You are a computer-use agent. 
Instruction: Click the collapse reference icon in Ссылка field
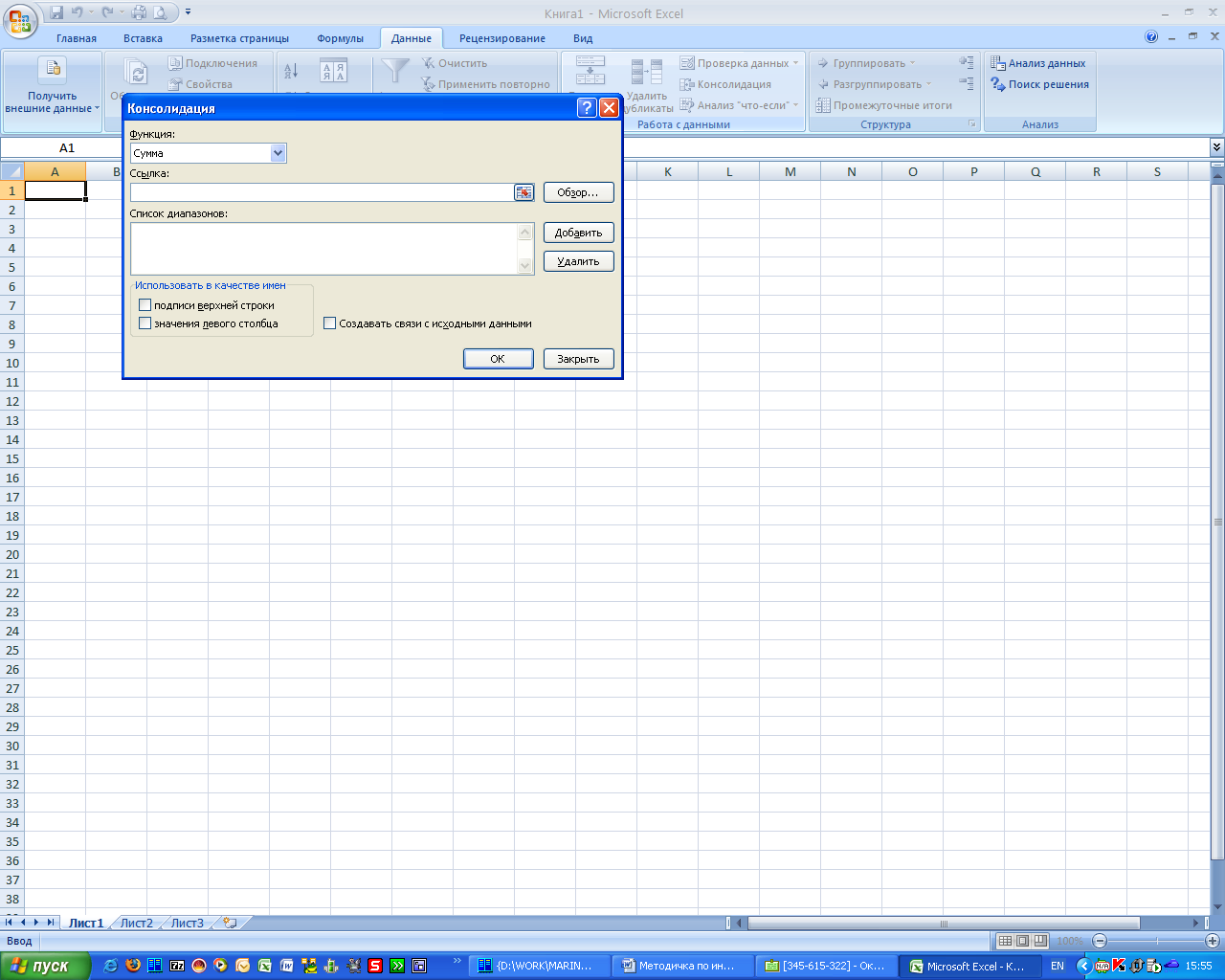click(x=523, y=192)
